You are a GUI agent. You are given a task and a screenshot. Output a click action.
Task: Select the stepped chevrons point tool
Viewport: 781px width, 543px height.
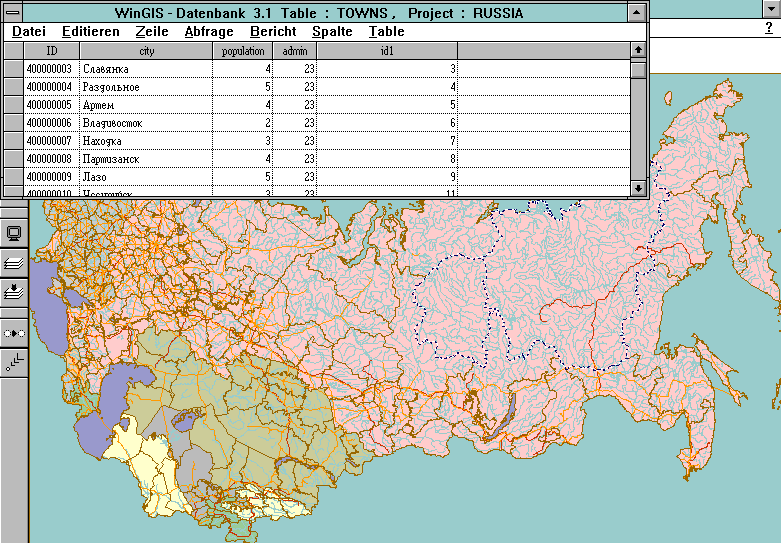[13, 362]
